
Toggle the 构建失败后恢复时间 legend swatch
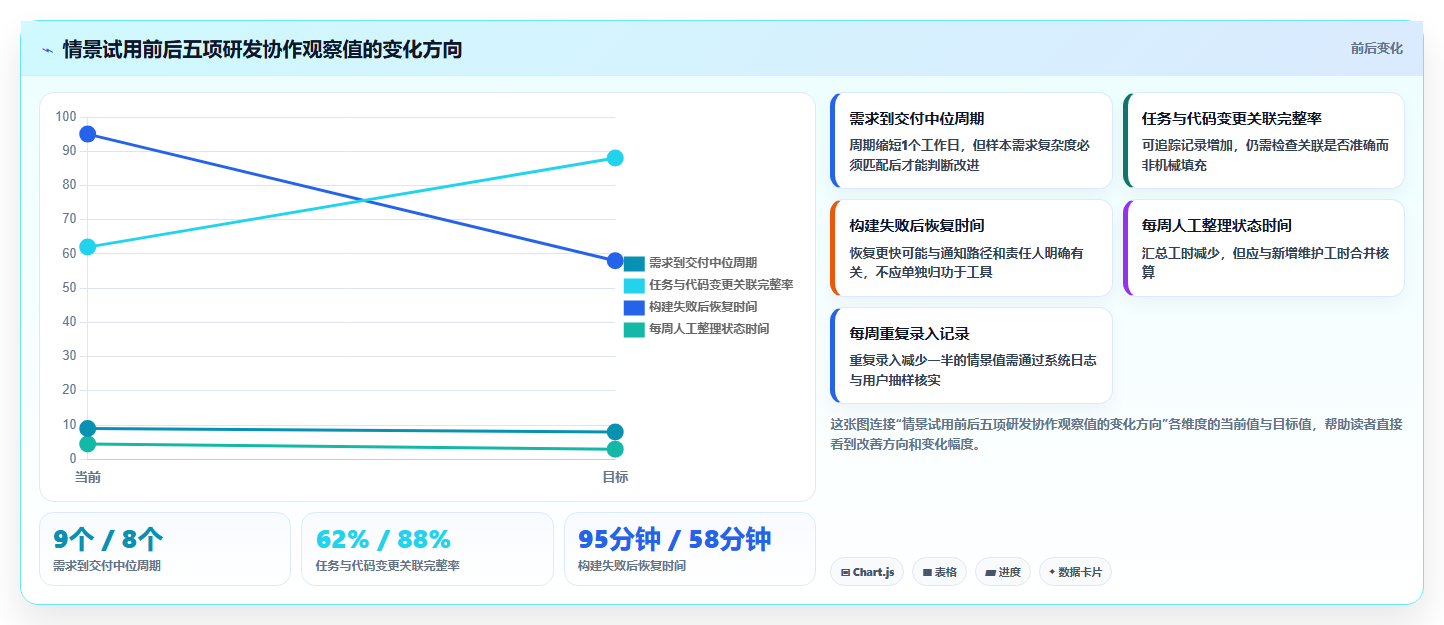click(x=634, y=307)
